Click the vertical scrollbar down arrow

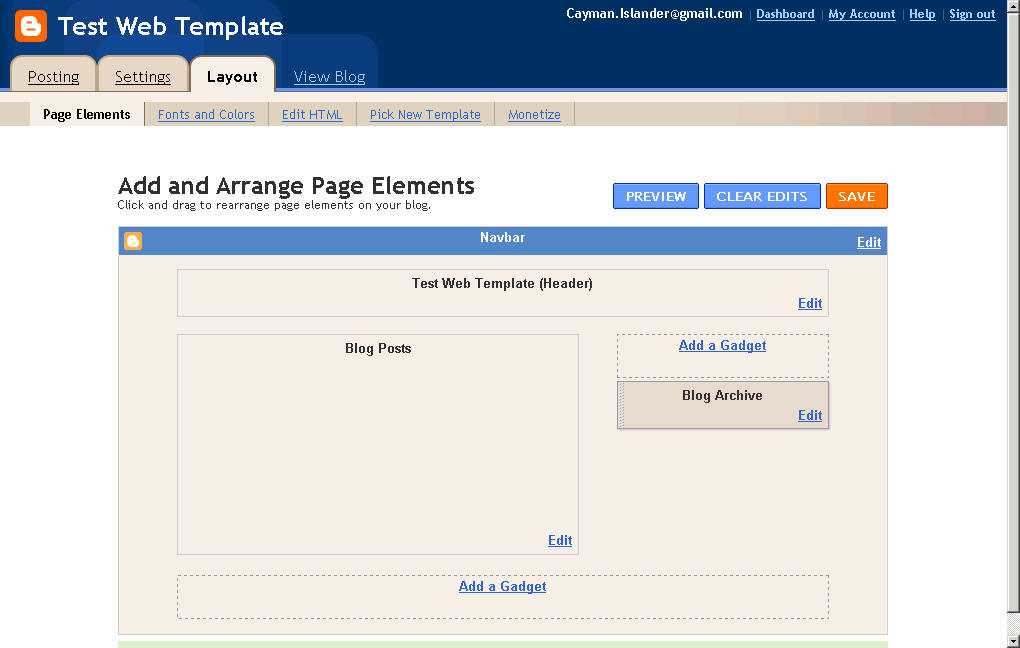(1013, 641)
